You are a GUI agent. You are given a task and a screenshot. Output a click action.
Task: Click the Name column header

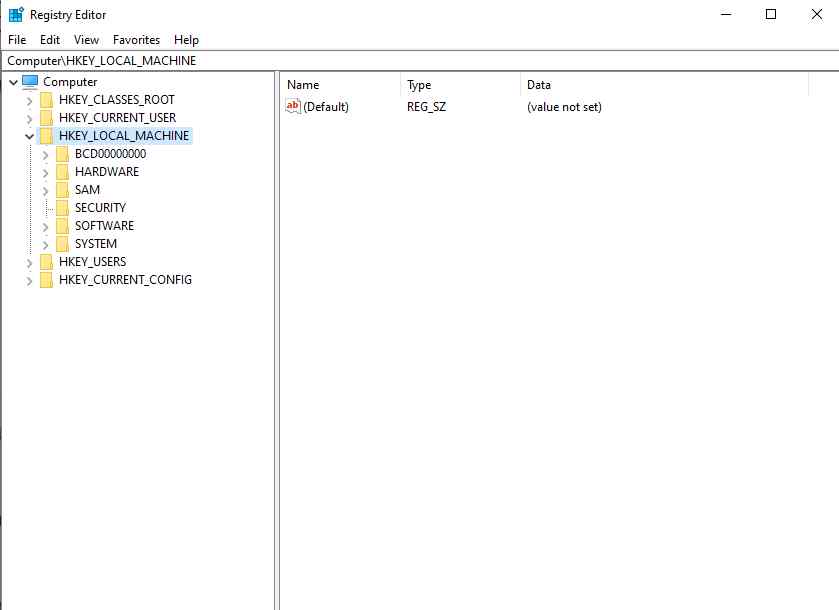[x=340, y=85]
